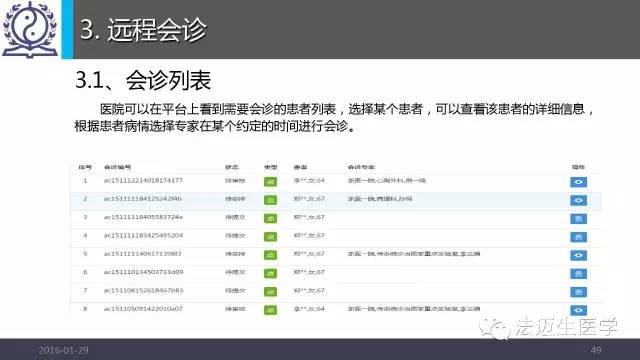The height and width of the screenshot is (360, 640).
Task: Select consultation ID ac151112214018174177
Action: [x=143, y=180]
